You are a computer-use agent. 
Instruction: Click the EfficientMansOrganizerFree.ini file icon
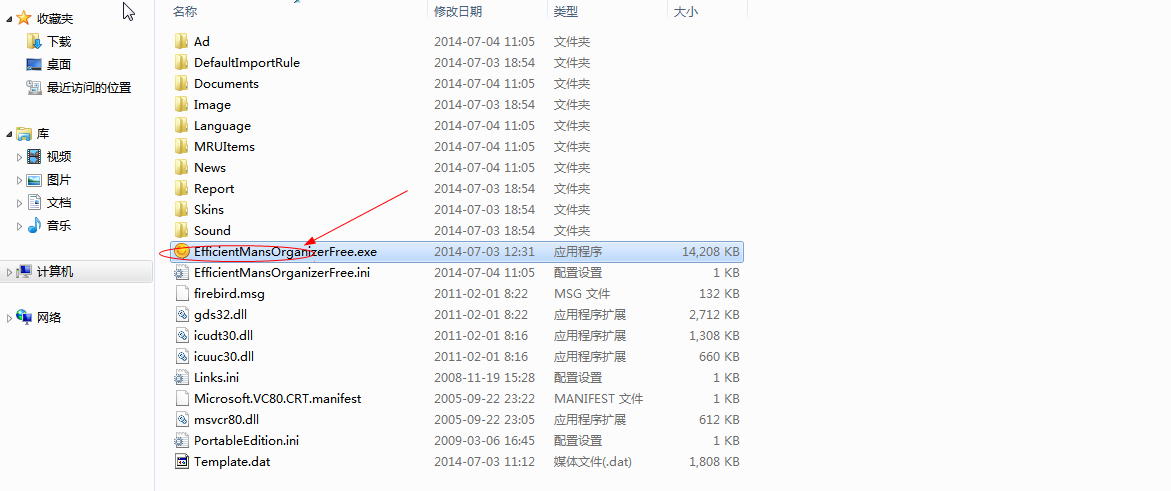click(x=181, y=272)
